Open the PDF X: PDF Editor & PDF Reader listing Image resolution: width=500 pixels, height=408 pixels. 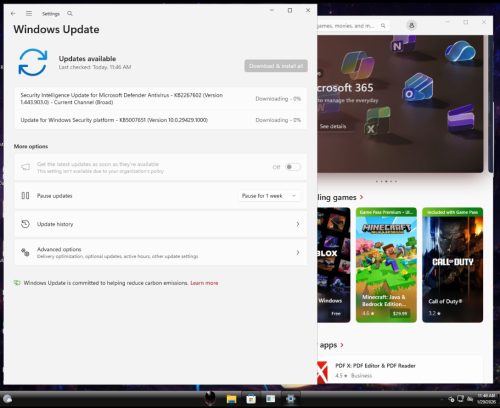pyautogui.click(x=400, y=369)
